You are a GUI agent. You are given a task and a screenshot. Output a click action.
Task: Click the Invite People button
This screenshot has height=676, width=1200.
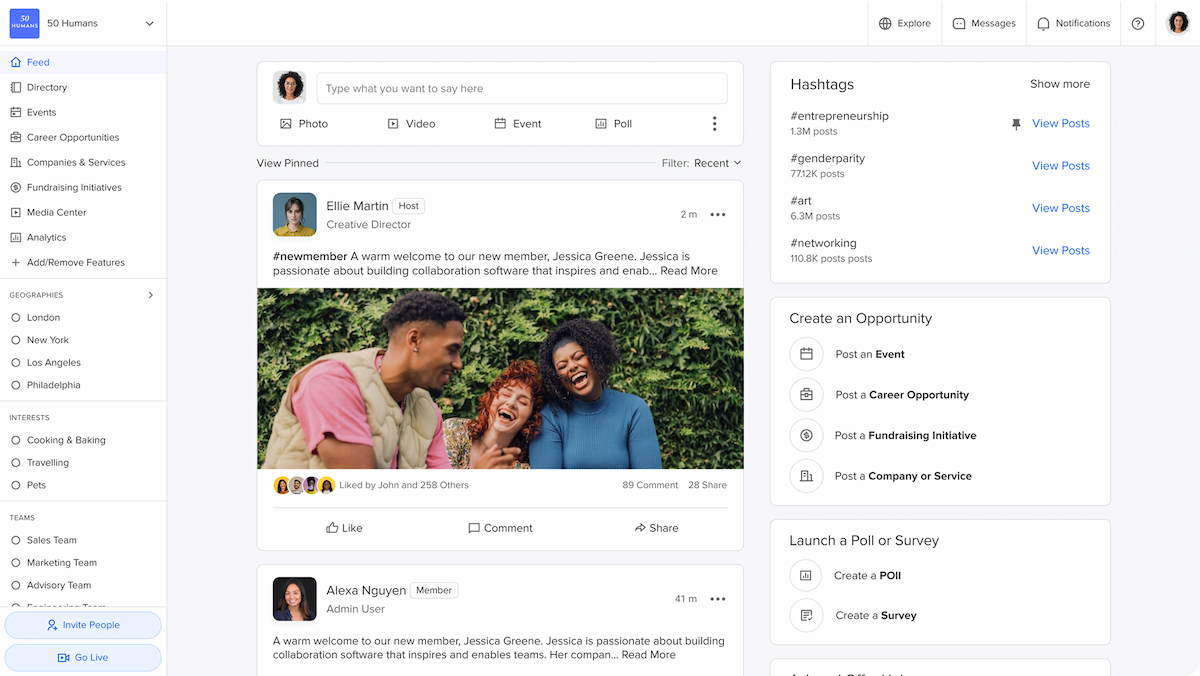83,625
